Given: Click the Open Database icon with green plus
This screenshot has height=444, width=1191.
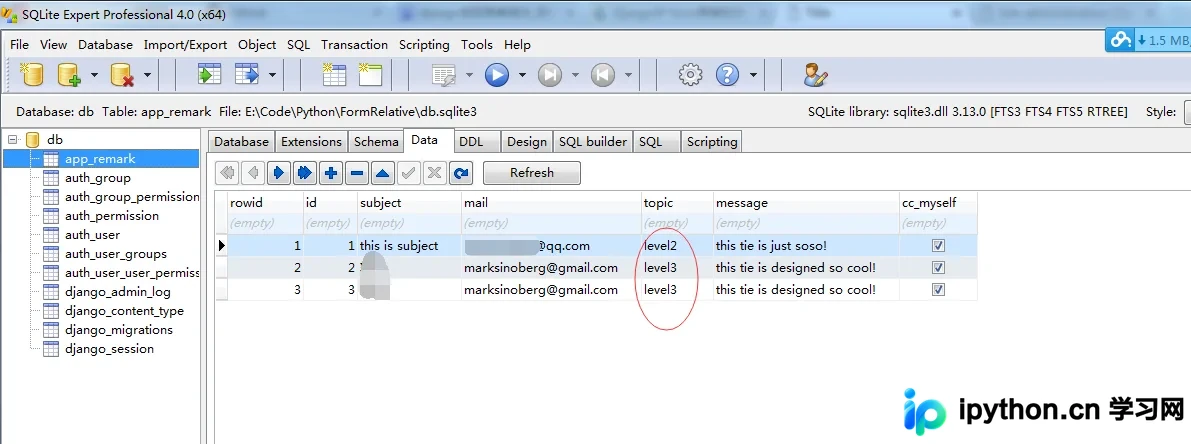Looking at the screenshot, I should 69,74.
